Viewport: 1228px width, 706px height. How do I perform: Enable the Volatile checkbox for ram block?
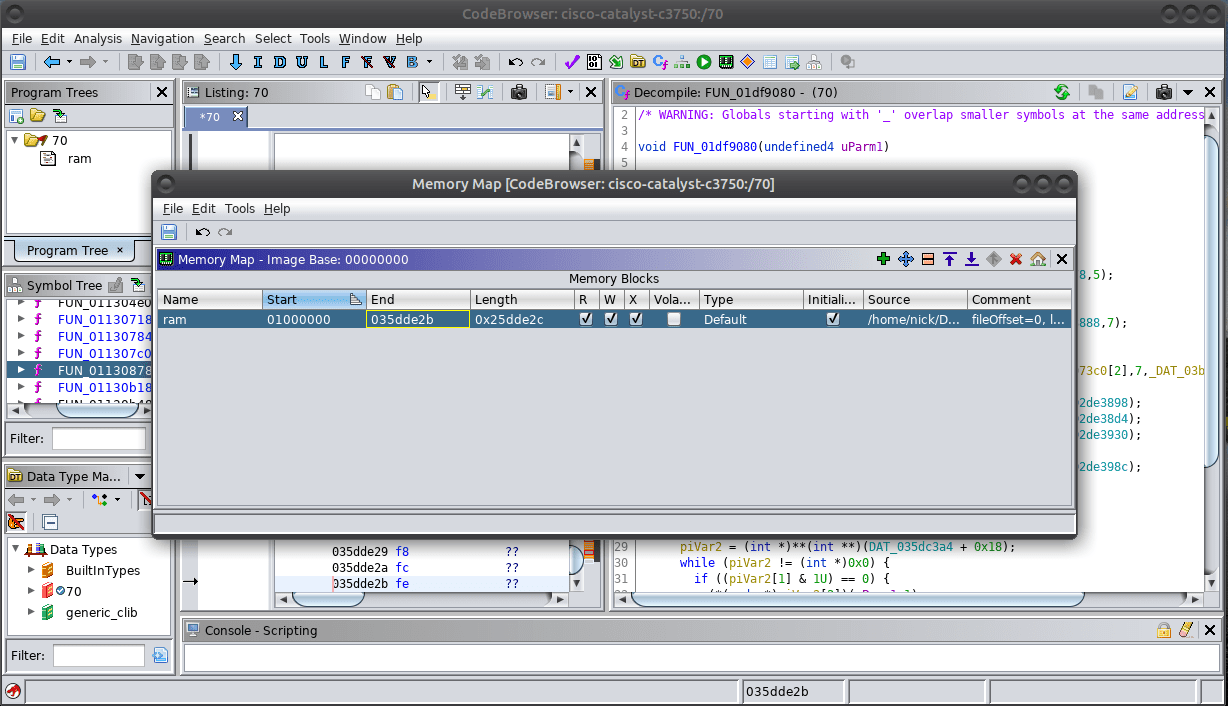674,319
